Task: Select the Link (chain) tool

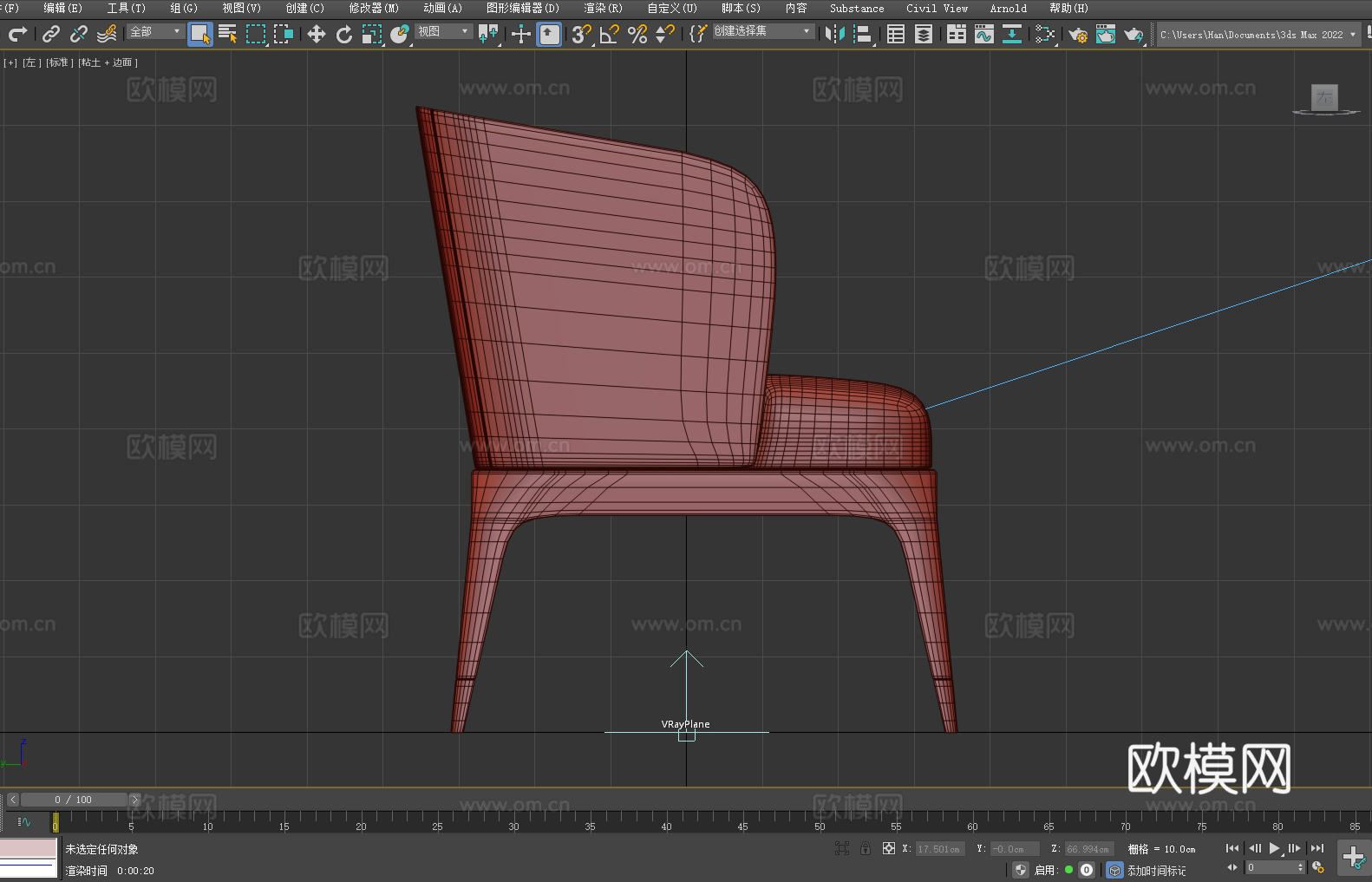Action: [51, 34]
